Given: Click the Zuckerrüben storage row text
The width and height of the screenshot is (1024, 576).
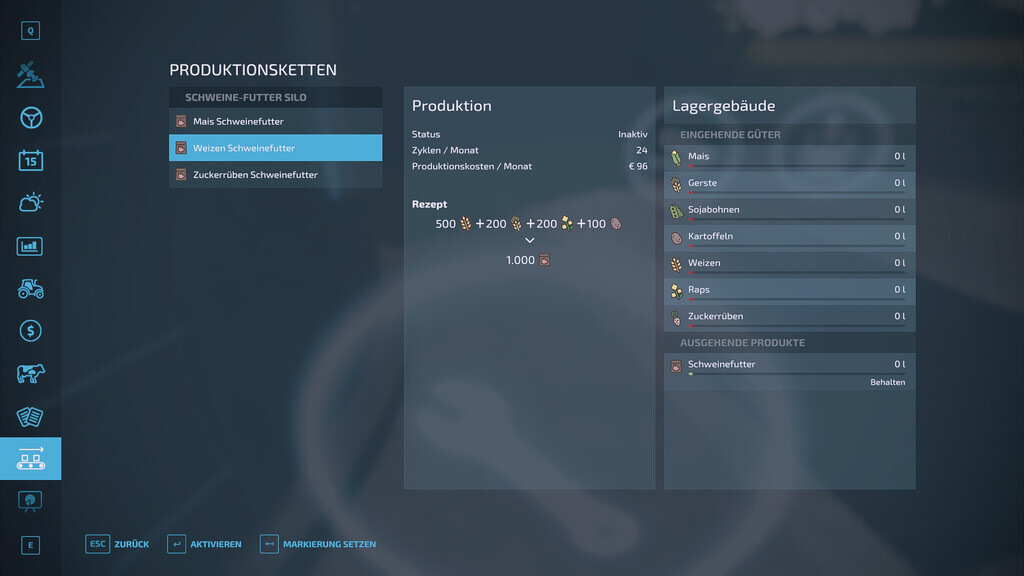Looking at the screenshot, I should [715, 316].
